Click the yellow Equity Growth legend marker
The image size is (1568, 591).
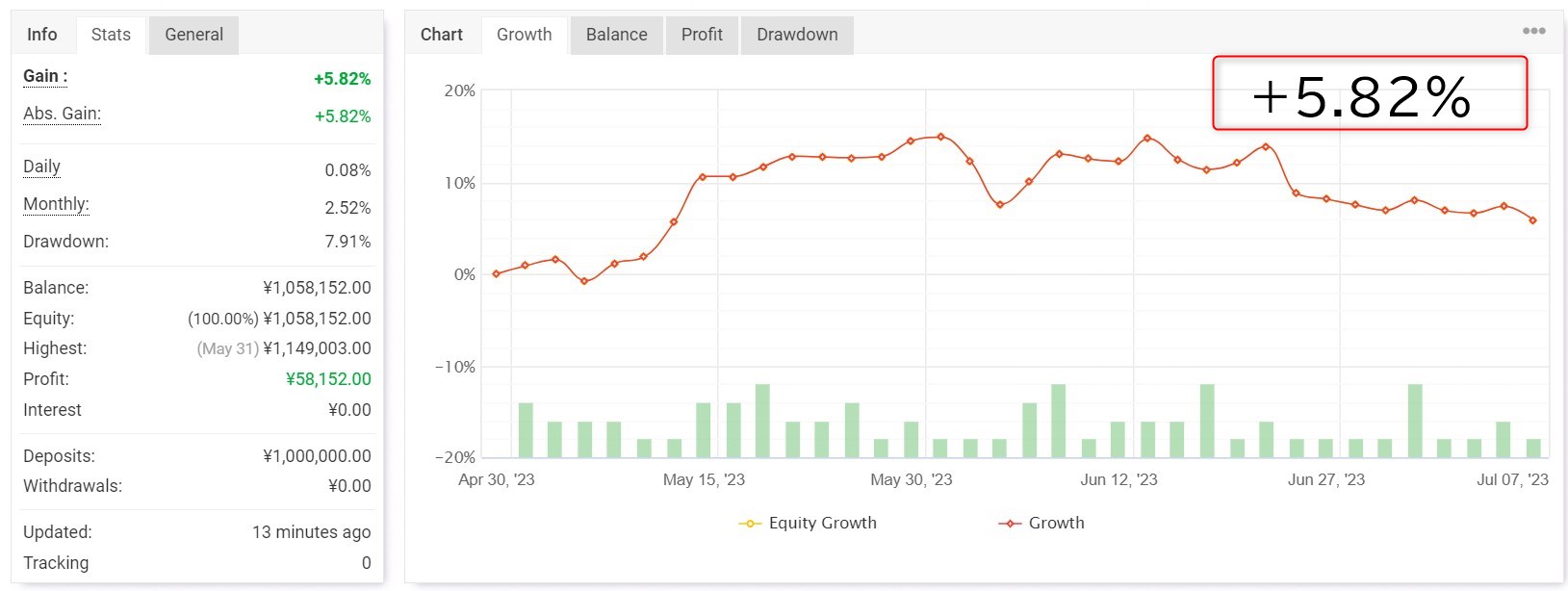click(750, 524)
